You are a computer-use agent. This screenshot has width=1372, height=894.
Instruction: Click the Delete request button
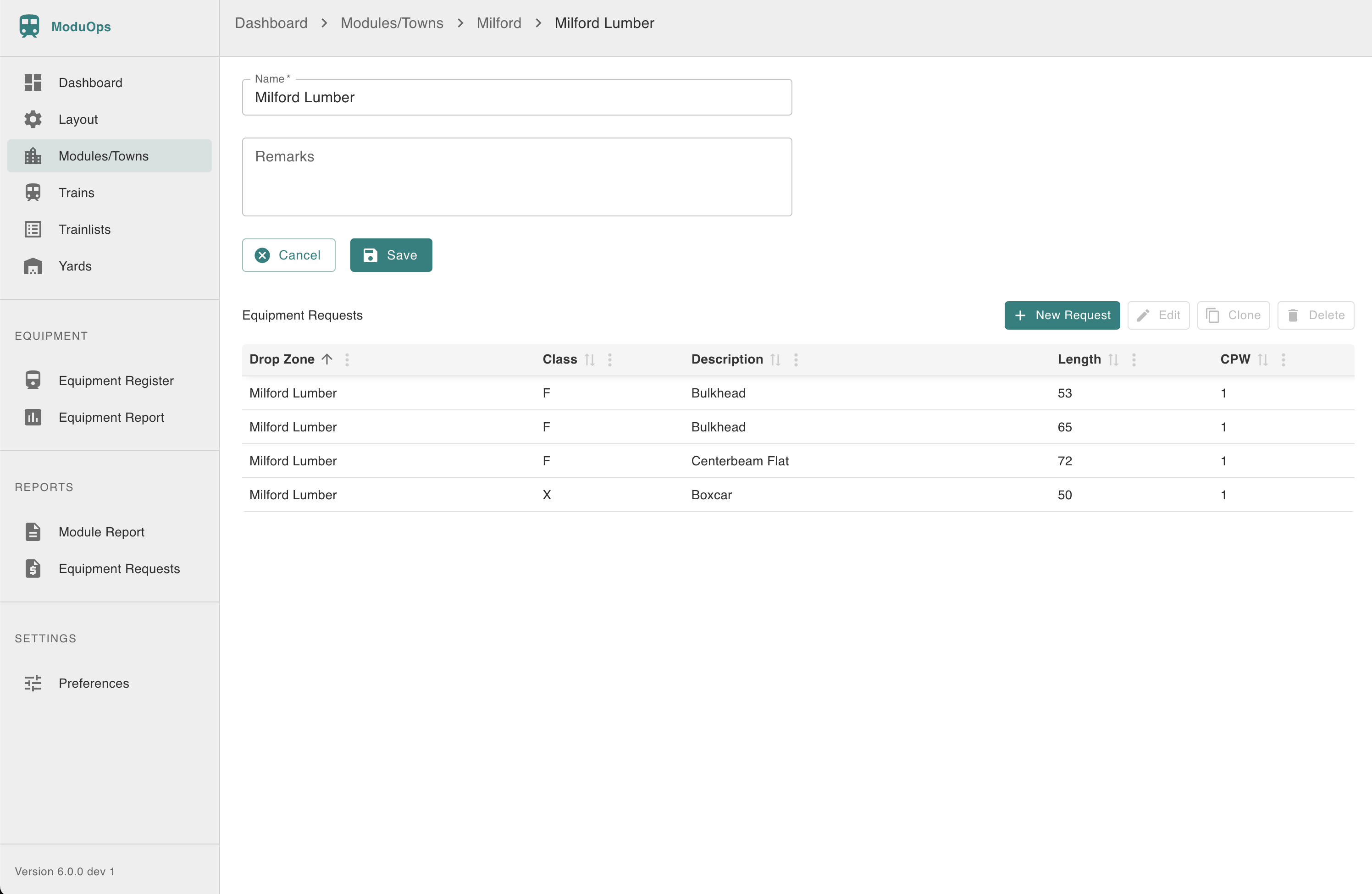(x=1316, y=315)
